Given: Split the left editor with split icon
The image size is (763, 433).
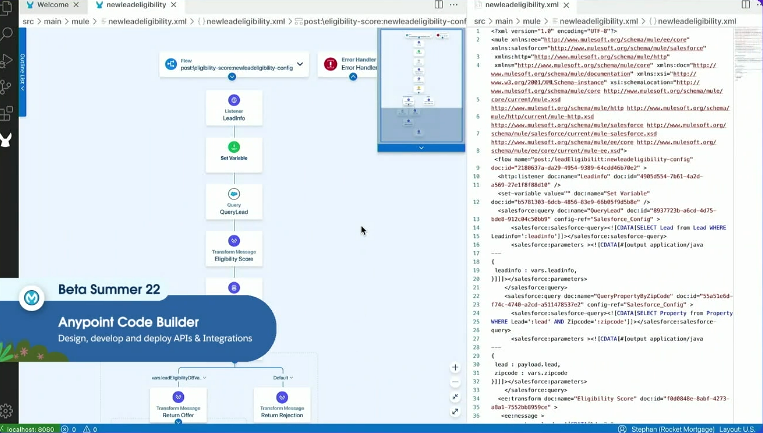Looking at the screenshot, I should pos(439,5).
